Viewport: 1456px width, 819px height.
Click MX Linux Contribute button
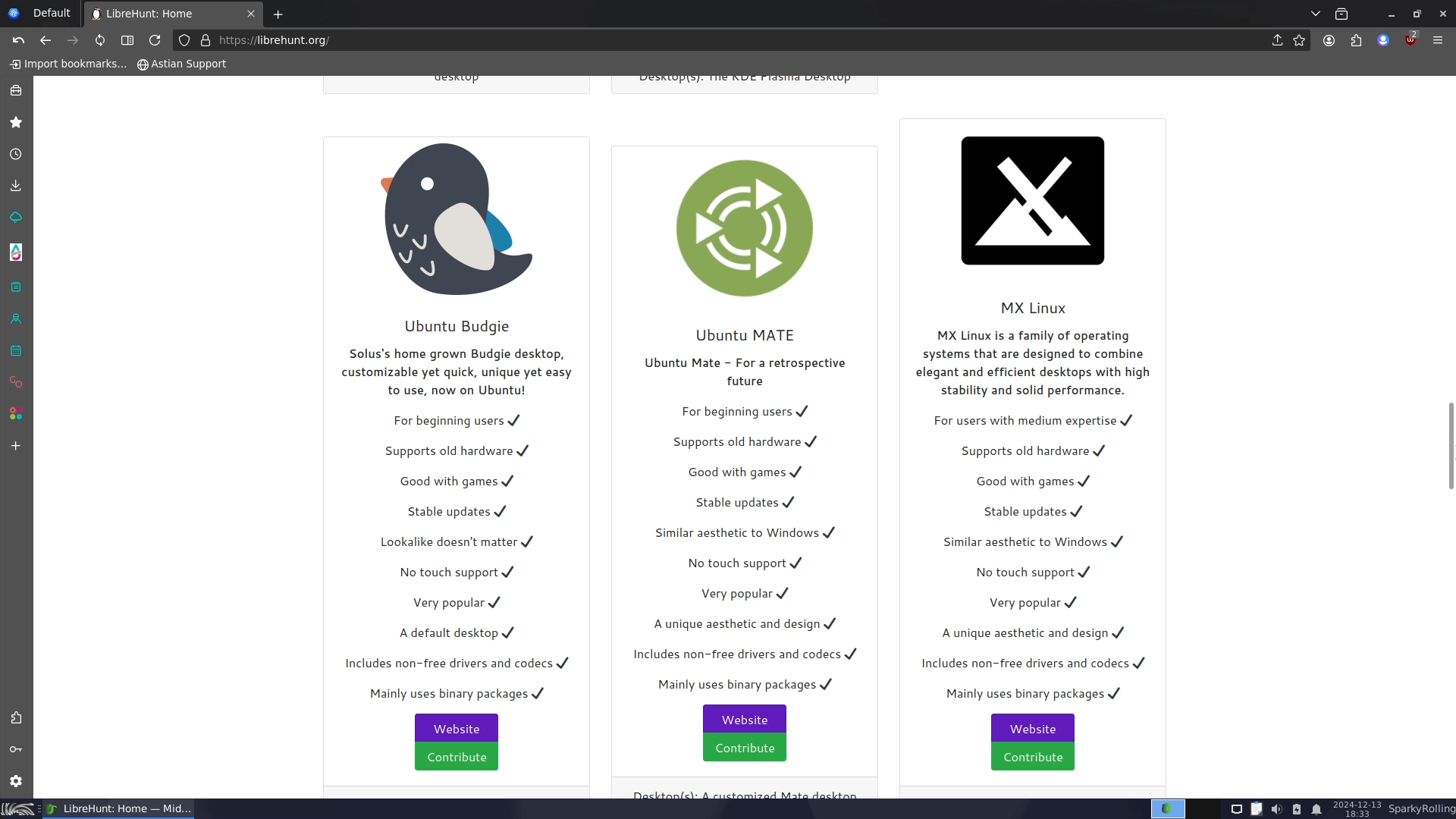(1033, 757)
